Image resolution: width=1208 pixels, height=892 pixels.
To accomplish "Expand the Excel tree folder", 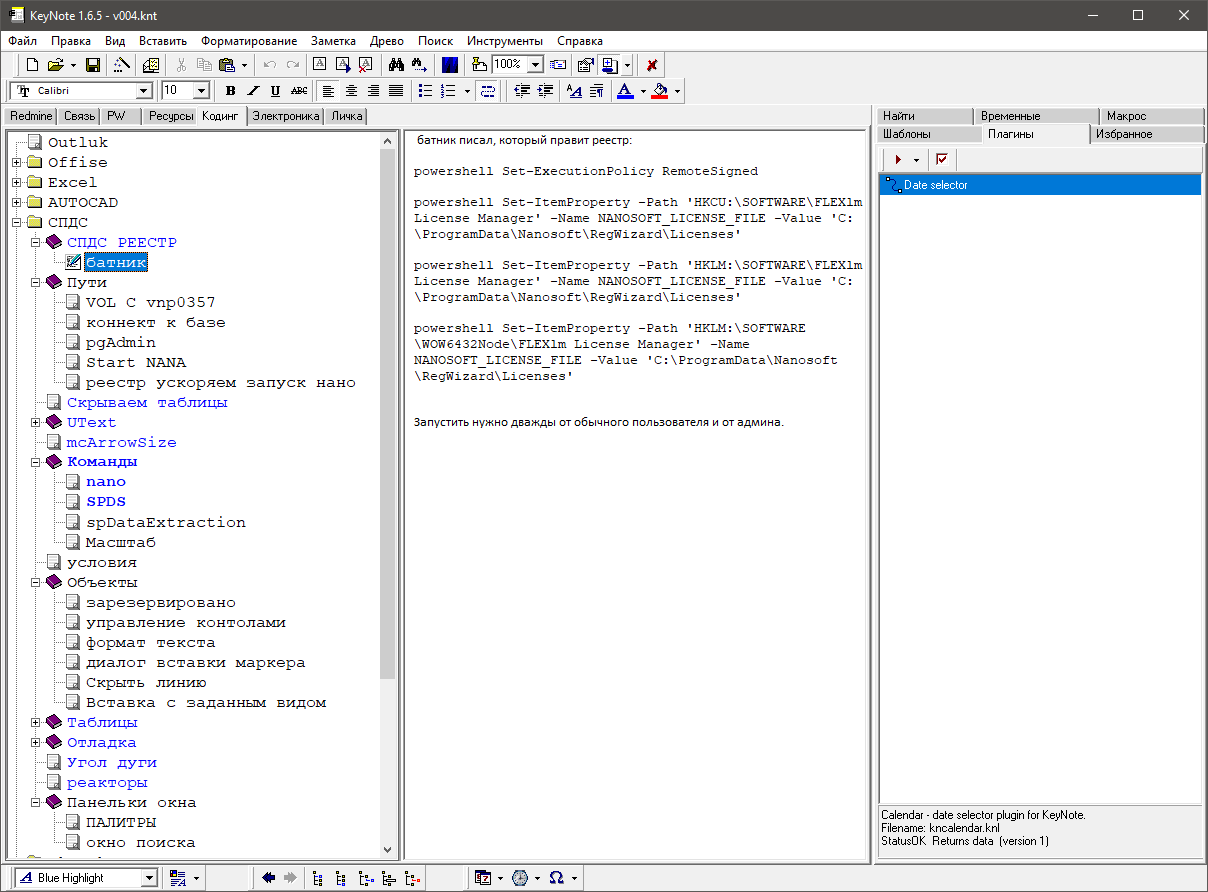I will click(16, 182).
